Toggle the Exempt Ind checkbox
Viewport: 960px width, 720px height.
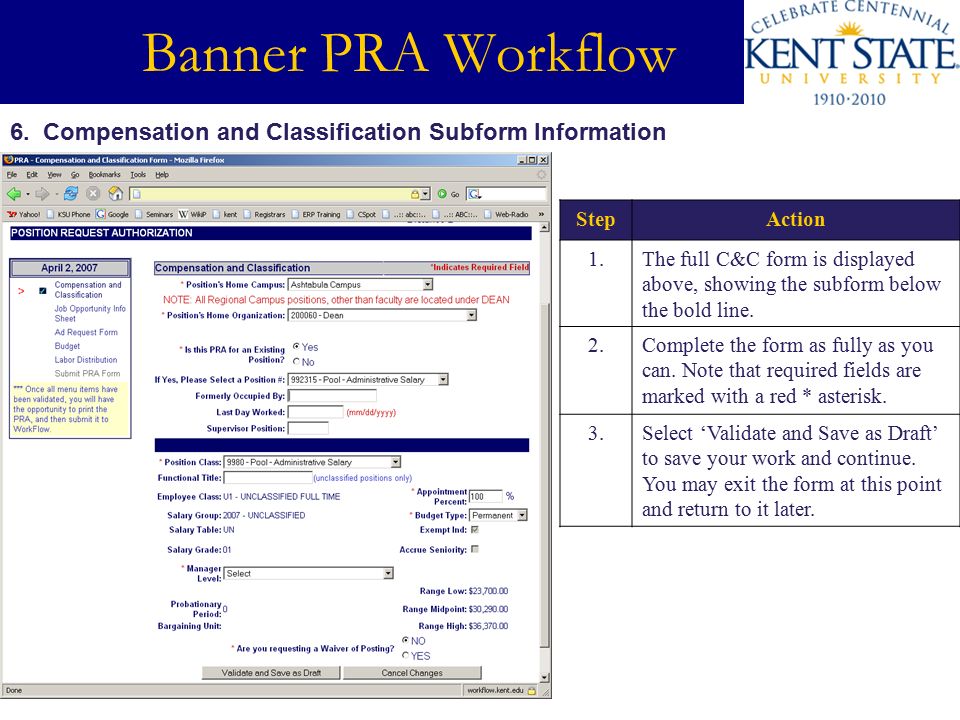474,530
